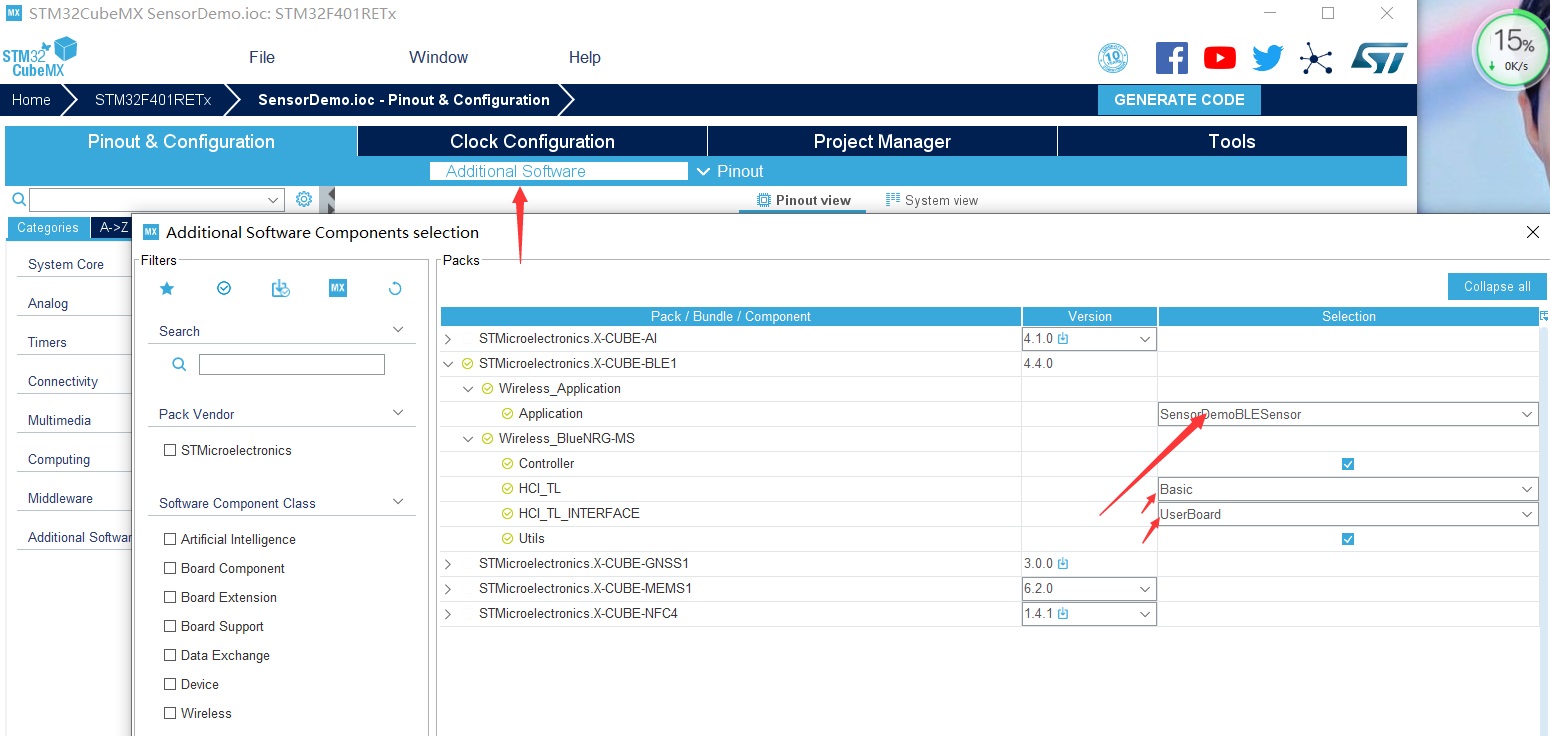Switch to the Tools tab

coord(1232,141)
